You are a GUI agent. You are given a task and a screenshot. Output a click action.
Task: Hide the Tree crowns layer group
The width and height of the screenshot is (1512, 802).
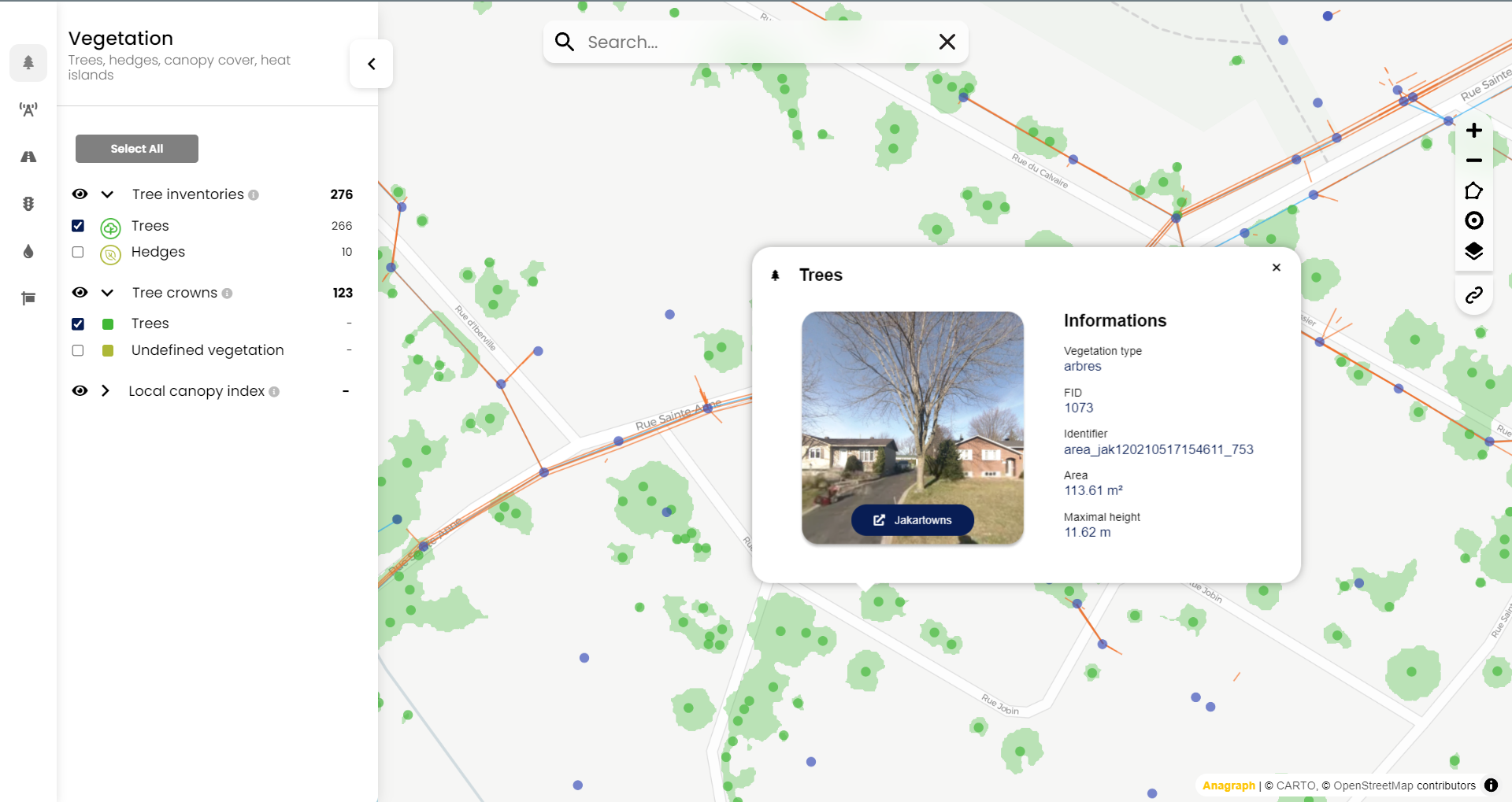tap(80, 293)
